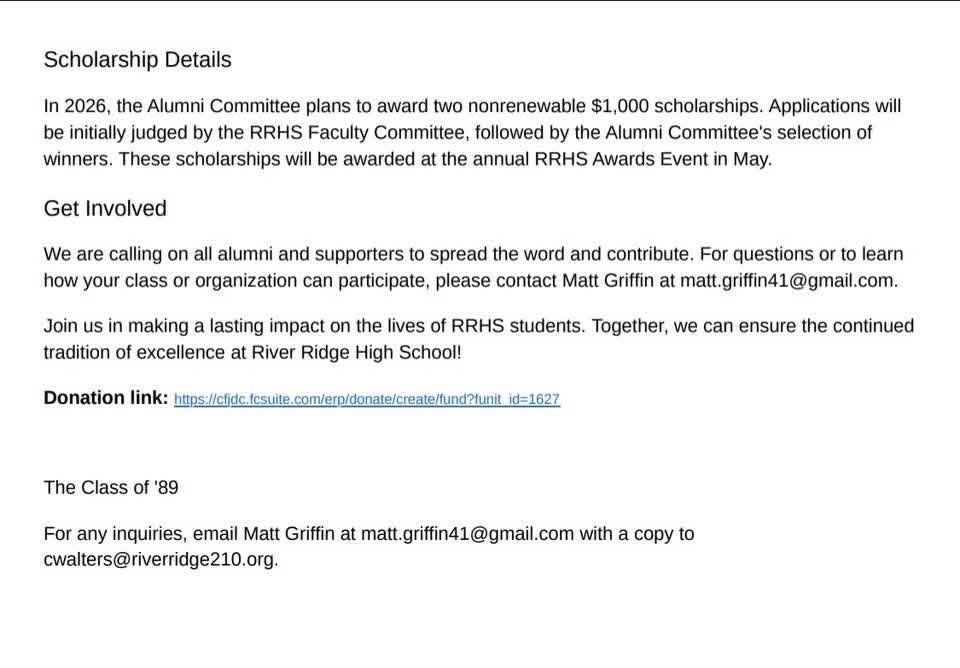Screen dimensions: 960x668
Task: Click "We are calling on all alumni" text
Action: (158, 254)
